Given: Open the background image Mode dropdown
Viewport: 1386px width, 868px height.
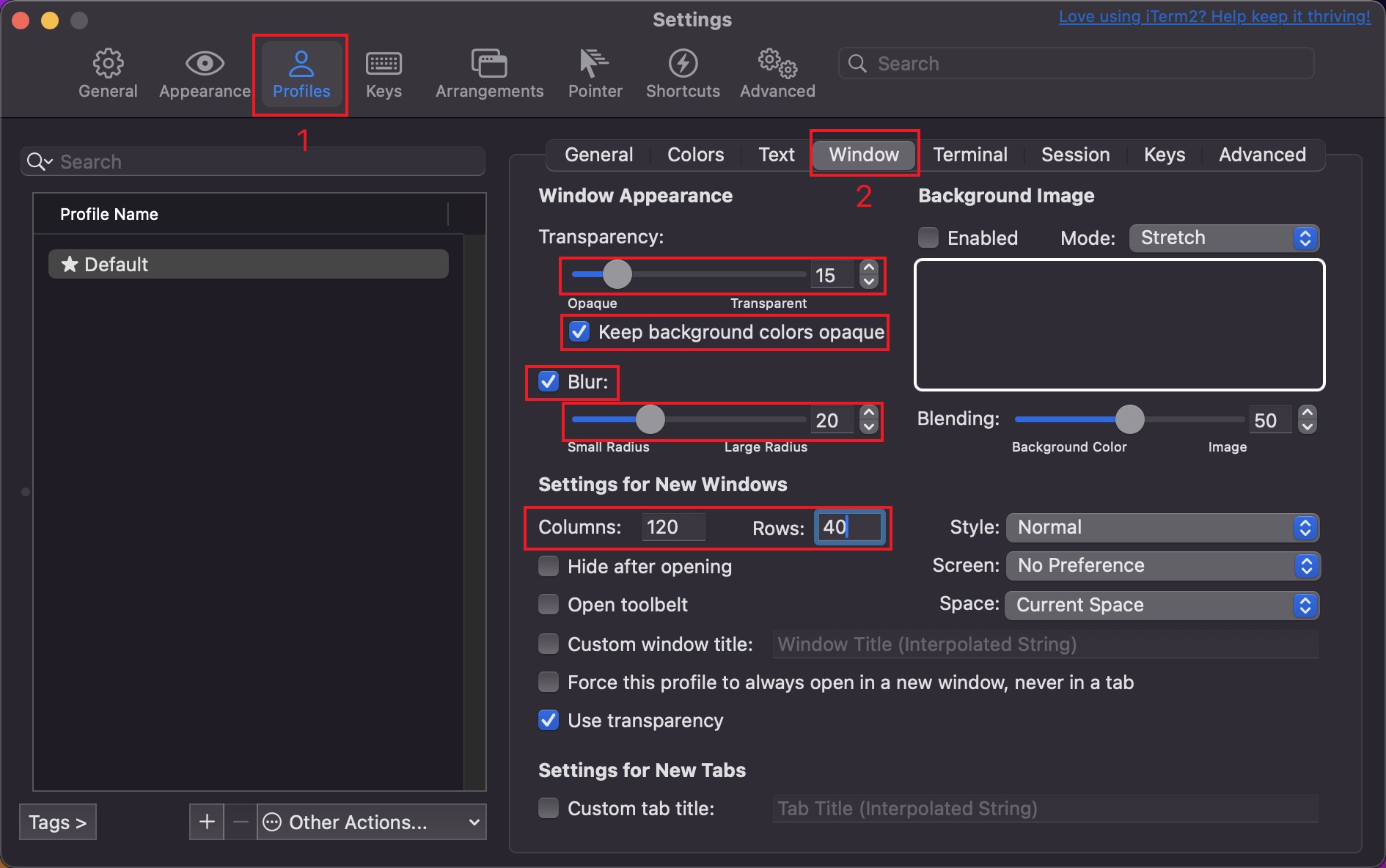Looking at the screenshot, I should pos(1224,238).
